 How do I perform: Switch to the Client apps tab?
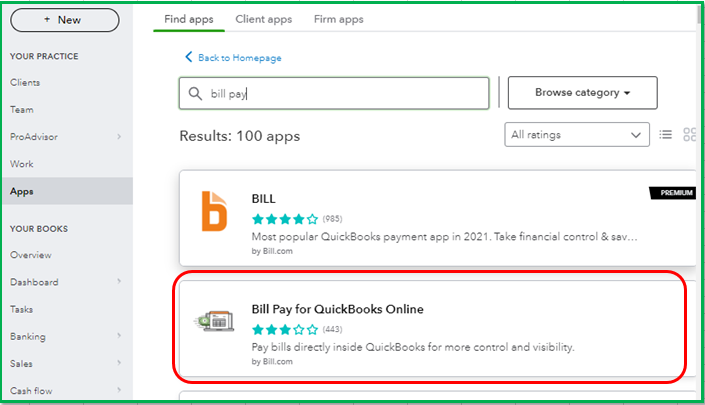coord(264,19)
